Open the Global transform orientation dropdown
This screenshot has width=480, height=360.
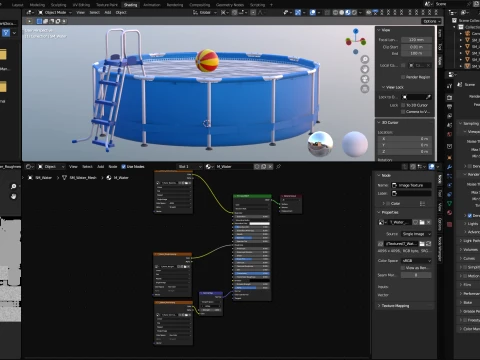point(205,12)
